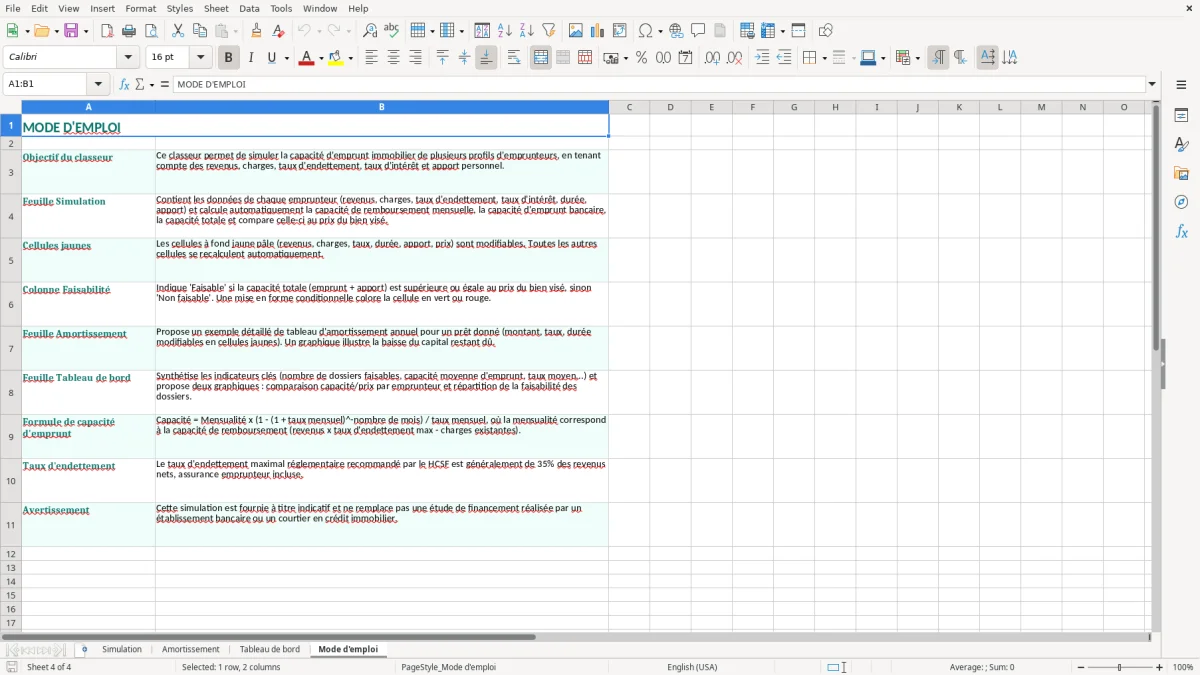Click the Sort Descending icon

[x=526, y=31]
